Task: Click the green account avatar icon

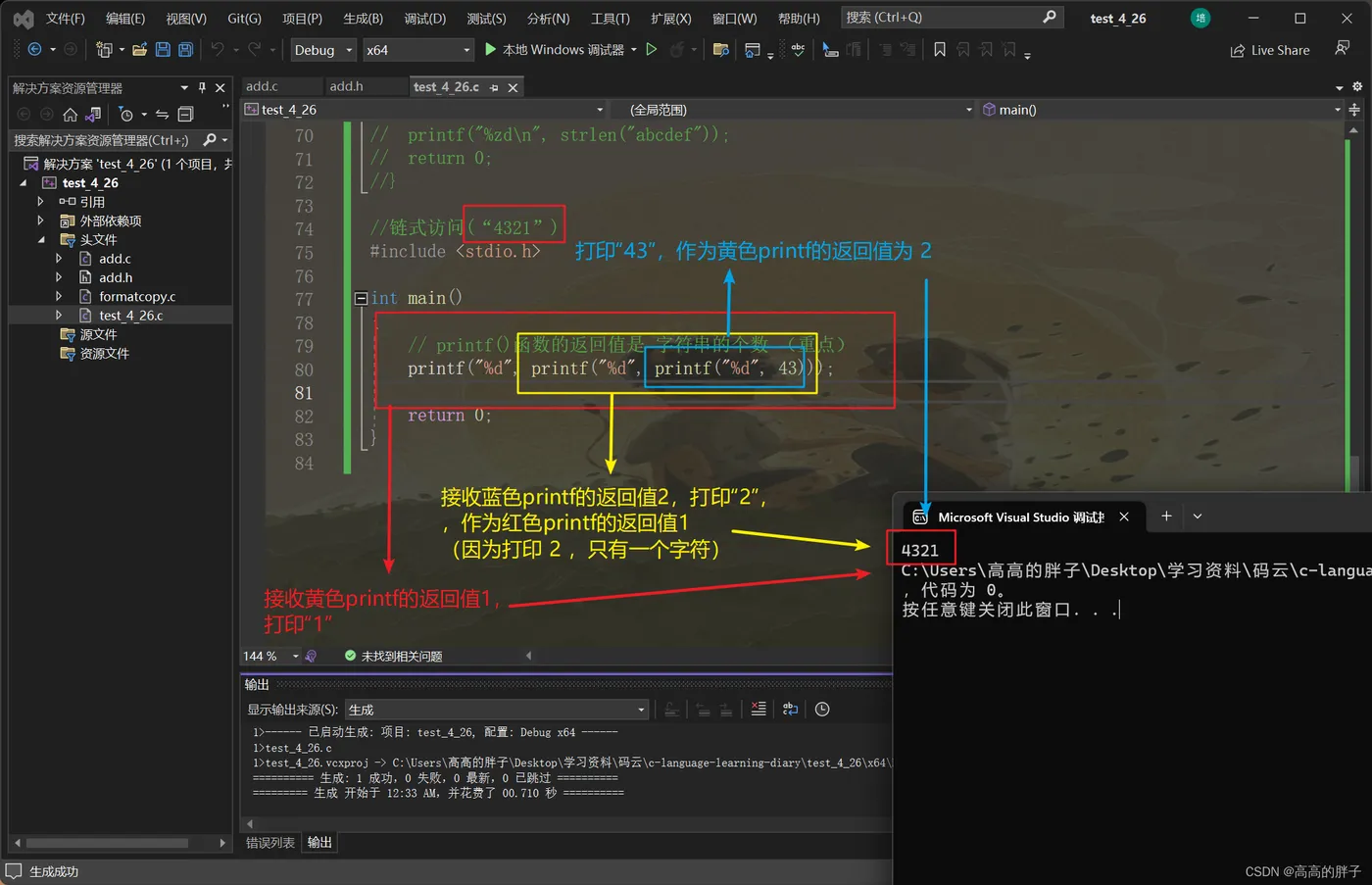Action: [x=1200, y=18]
